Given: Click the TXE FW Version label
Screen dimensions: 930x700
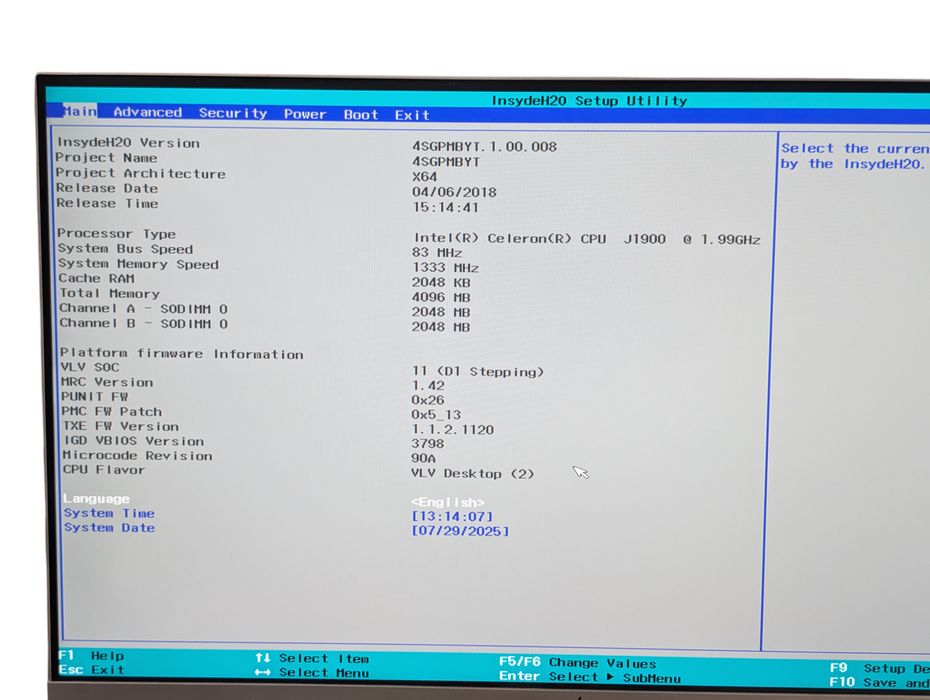Looking at the screenshot, I should point(120,426).
